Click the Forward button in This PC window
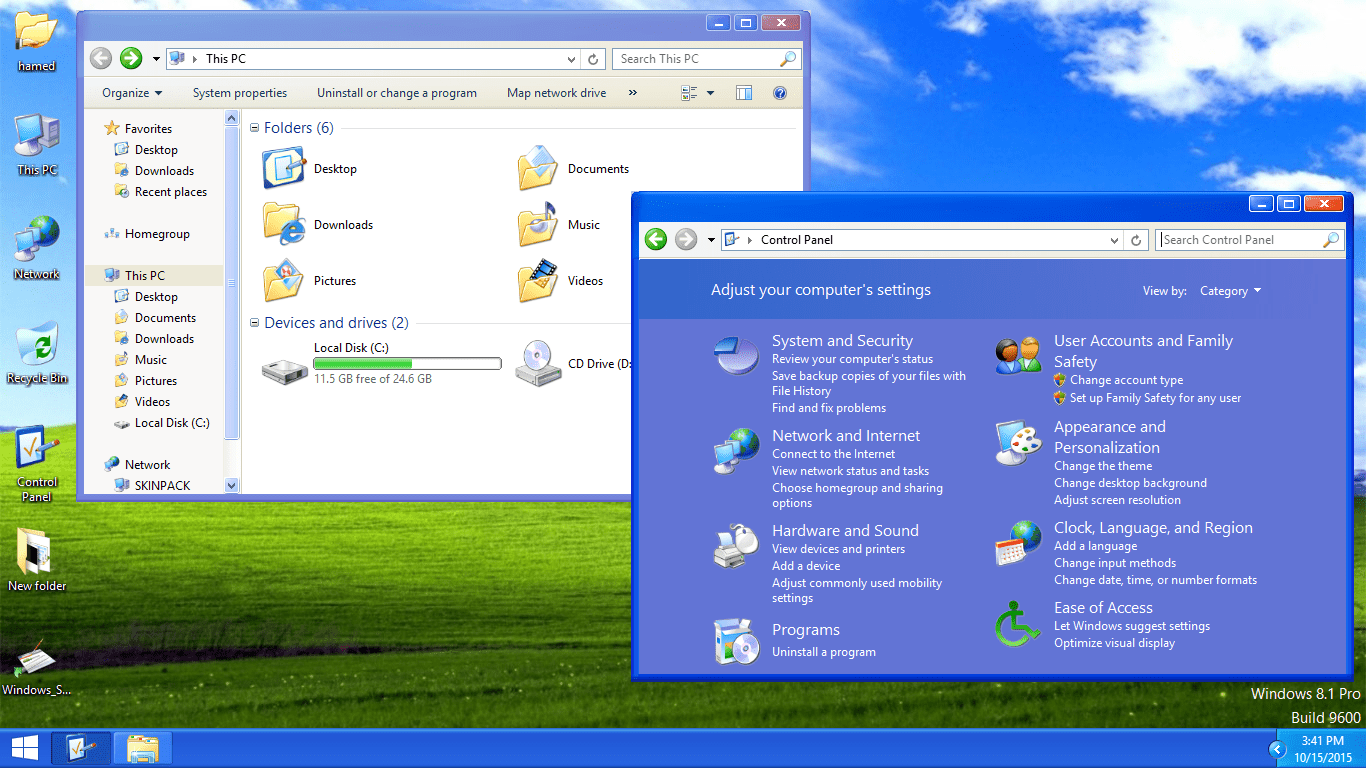 coord(131,59)
